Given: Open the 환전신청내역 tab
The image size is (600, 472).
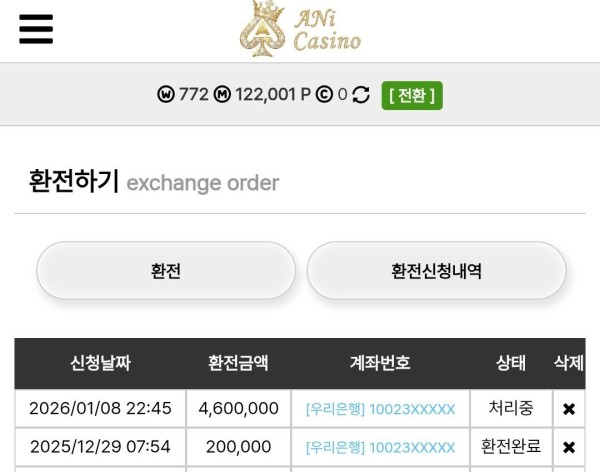Looking at the screenshot, I should coord(436,271).
